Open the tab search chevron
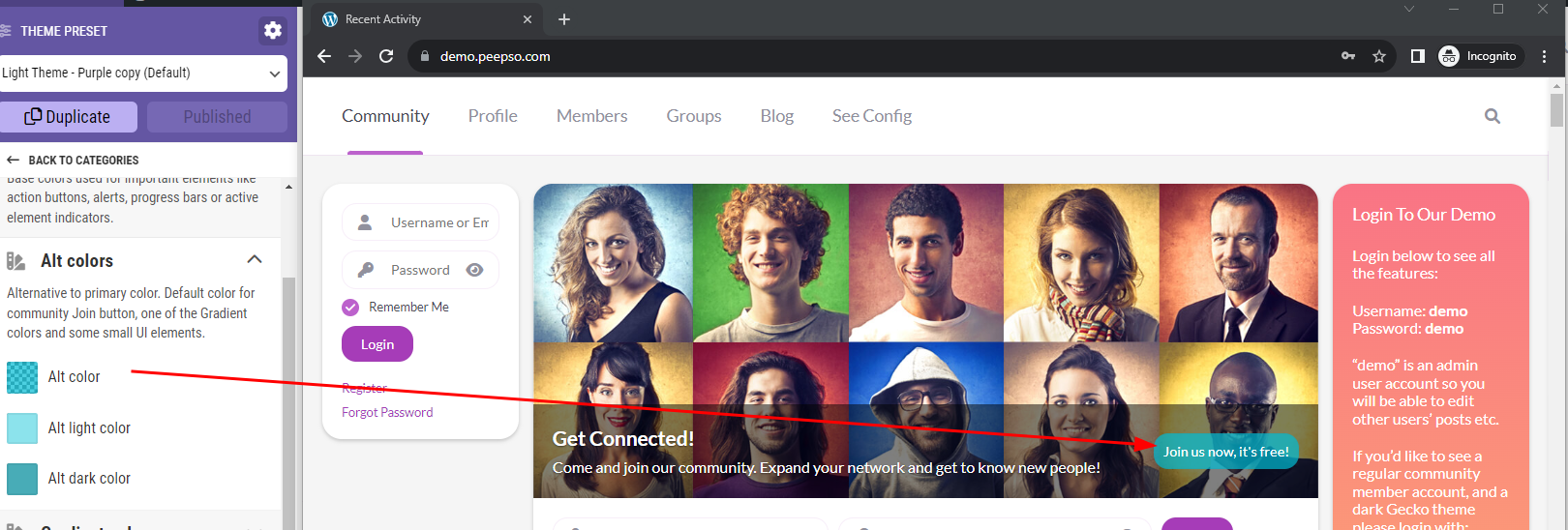 click(1409, 9)
